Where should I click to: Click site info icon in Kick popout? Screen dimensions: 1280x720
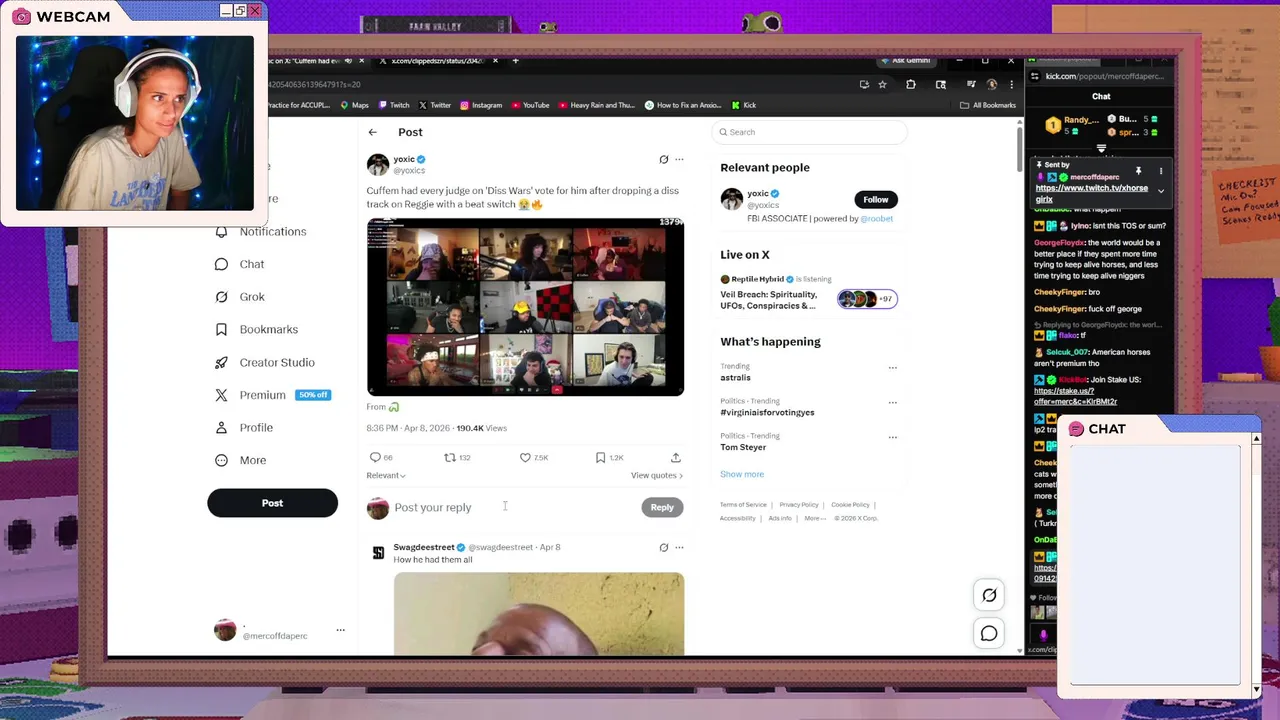click(x=1036, y=76)
